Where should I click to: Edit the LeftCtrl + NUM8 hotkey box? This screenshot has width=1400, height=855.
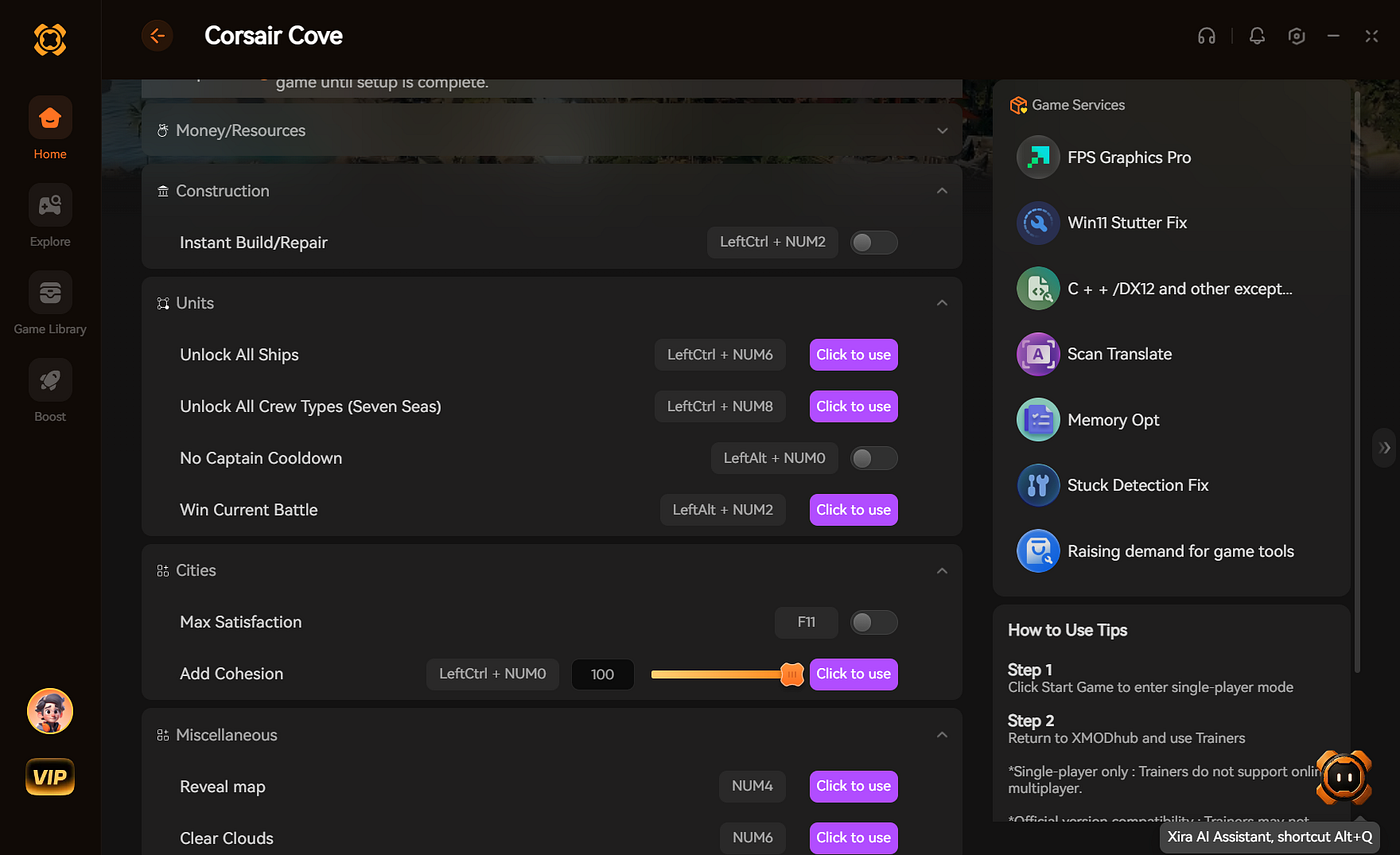pyautogui.click(x=720, y=406)
